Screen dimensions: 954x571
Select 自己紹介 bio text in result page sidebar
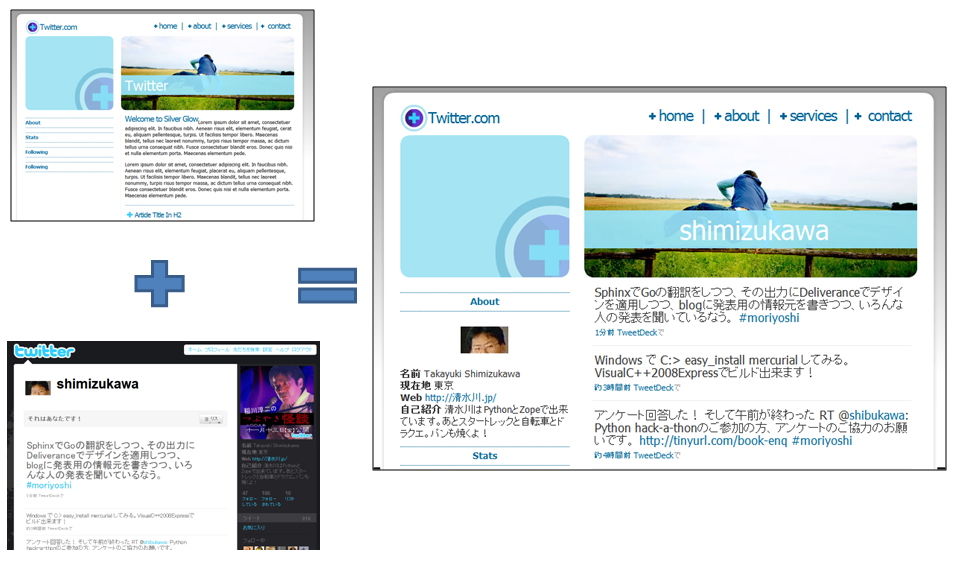[x=484, y=421]
